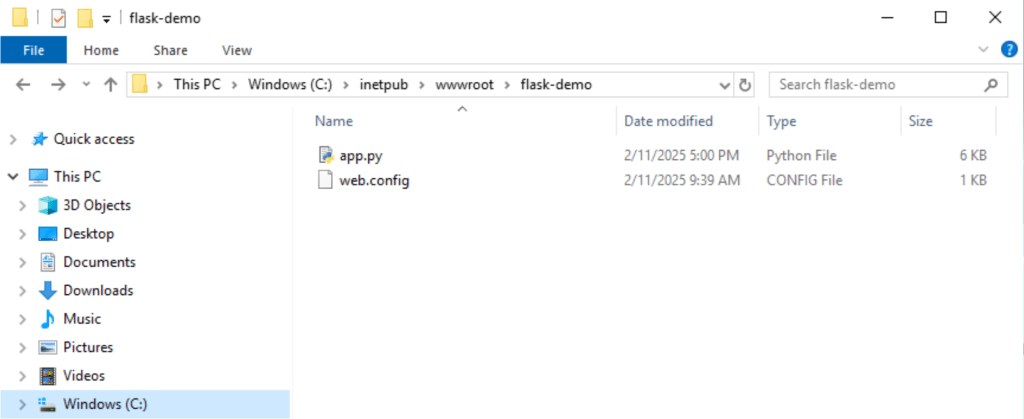Viewport: 1024px width, 419px height.
Task: Collapse the This PC tree node
Action: click(x=13, y=177)
